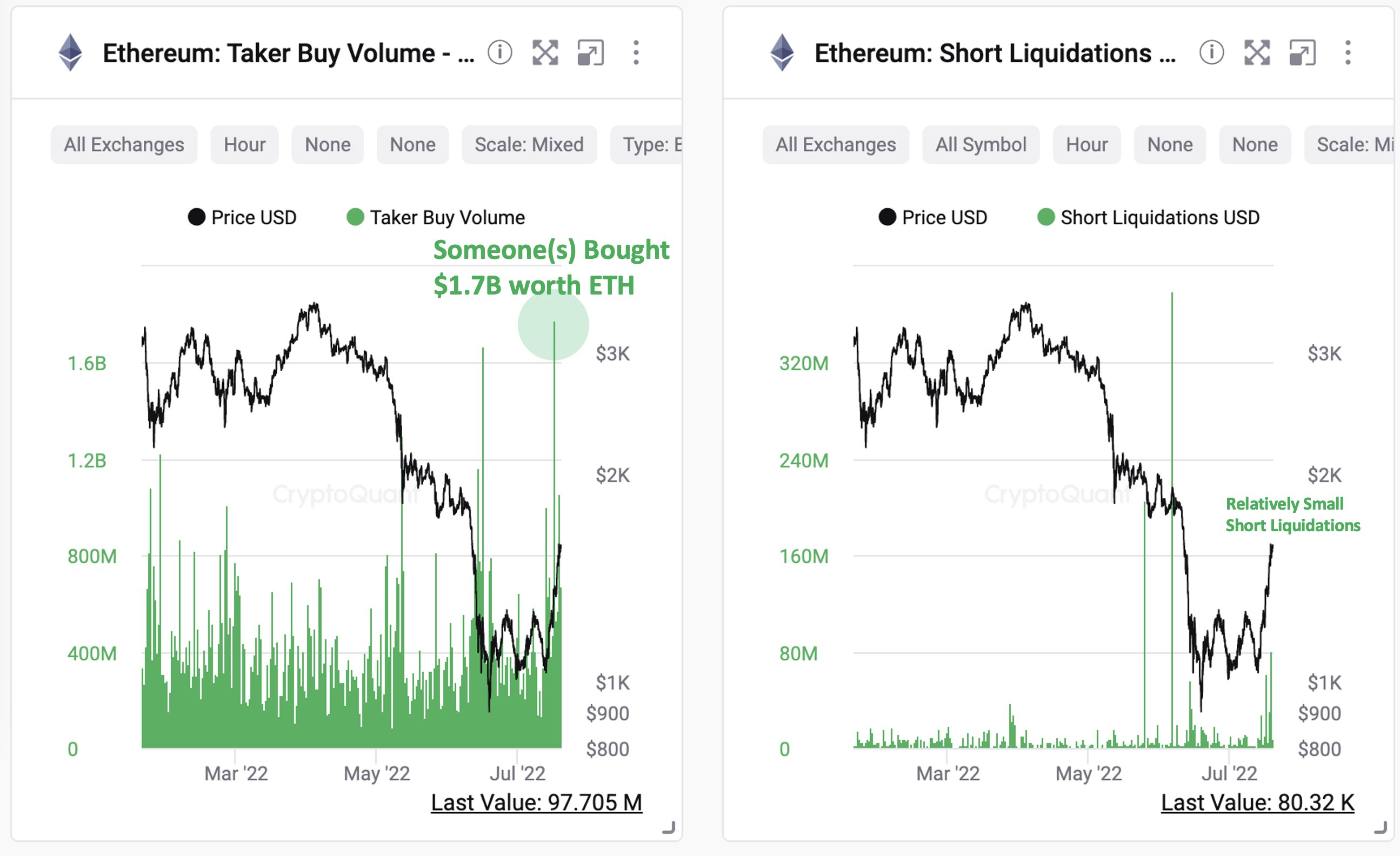Click resize handle corner of left chart card

click(x=669, y=827)
